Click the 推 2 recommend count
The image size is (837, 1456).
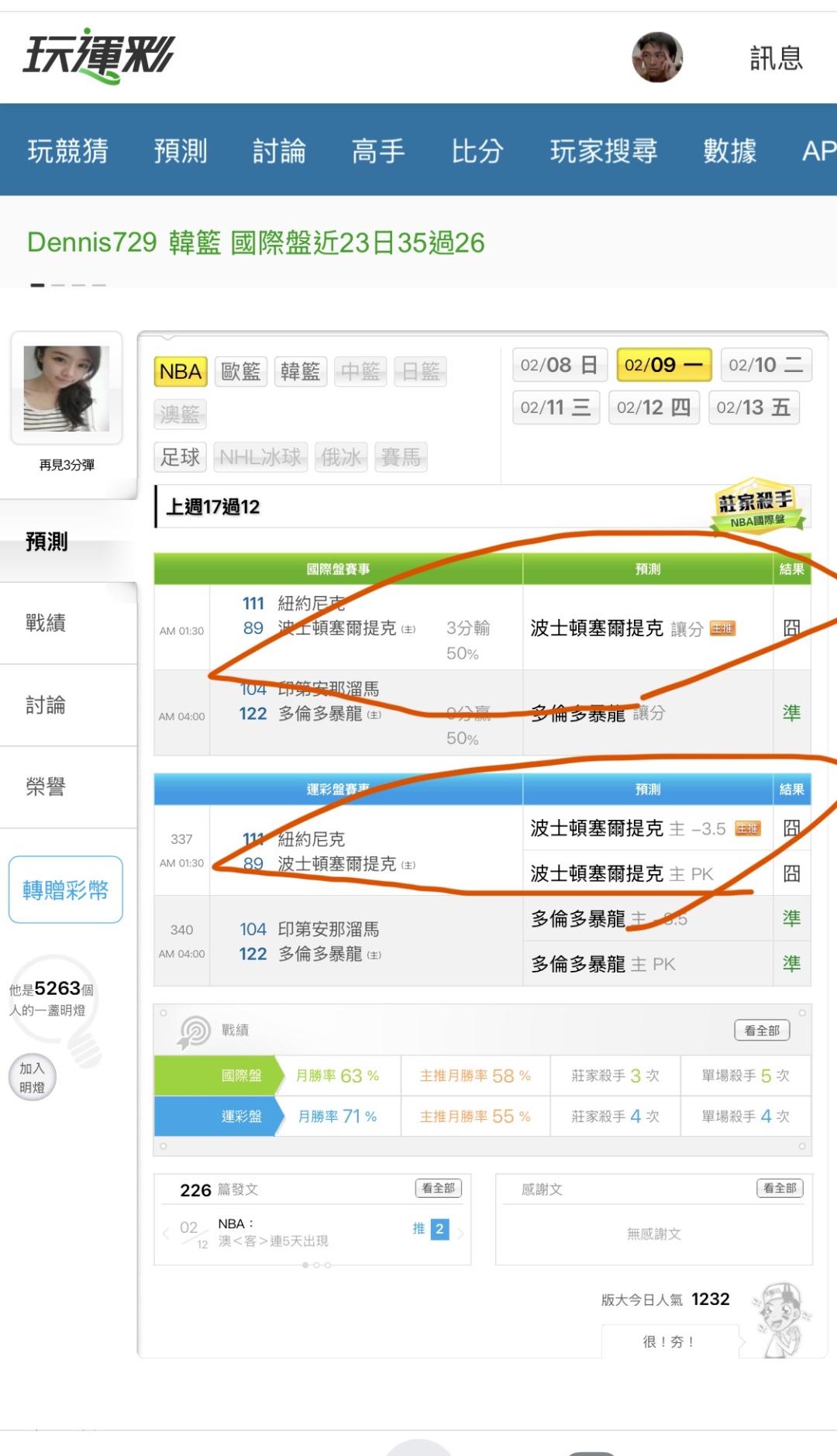[x=431, y=1228]
